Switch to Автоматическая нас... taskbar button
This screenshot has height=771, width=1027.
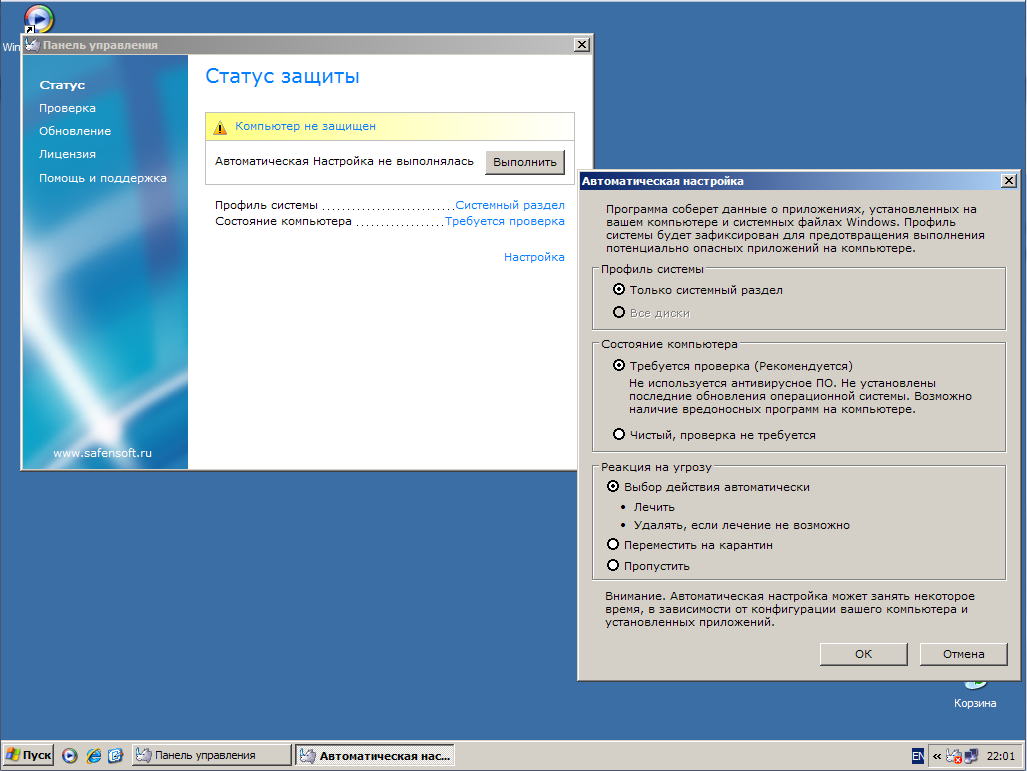tap(375, 755)
